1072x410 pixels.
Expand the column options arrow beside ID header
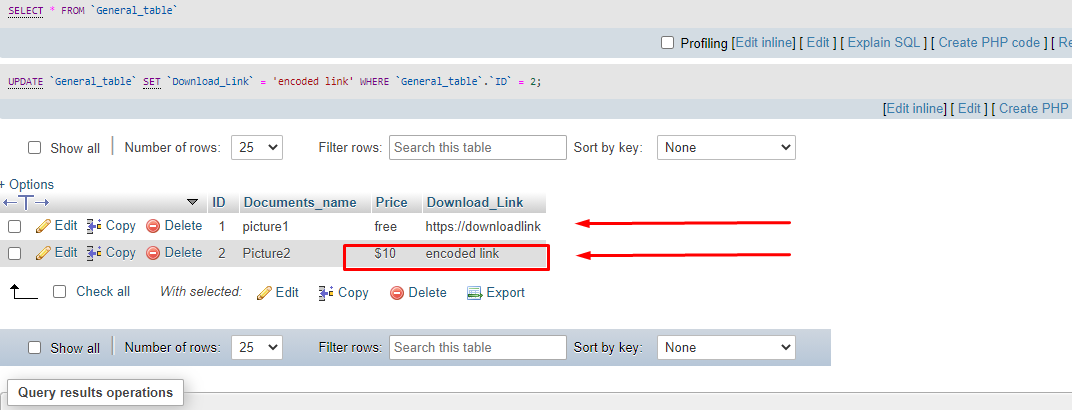[192, 202]
